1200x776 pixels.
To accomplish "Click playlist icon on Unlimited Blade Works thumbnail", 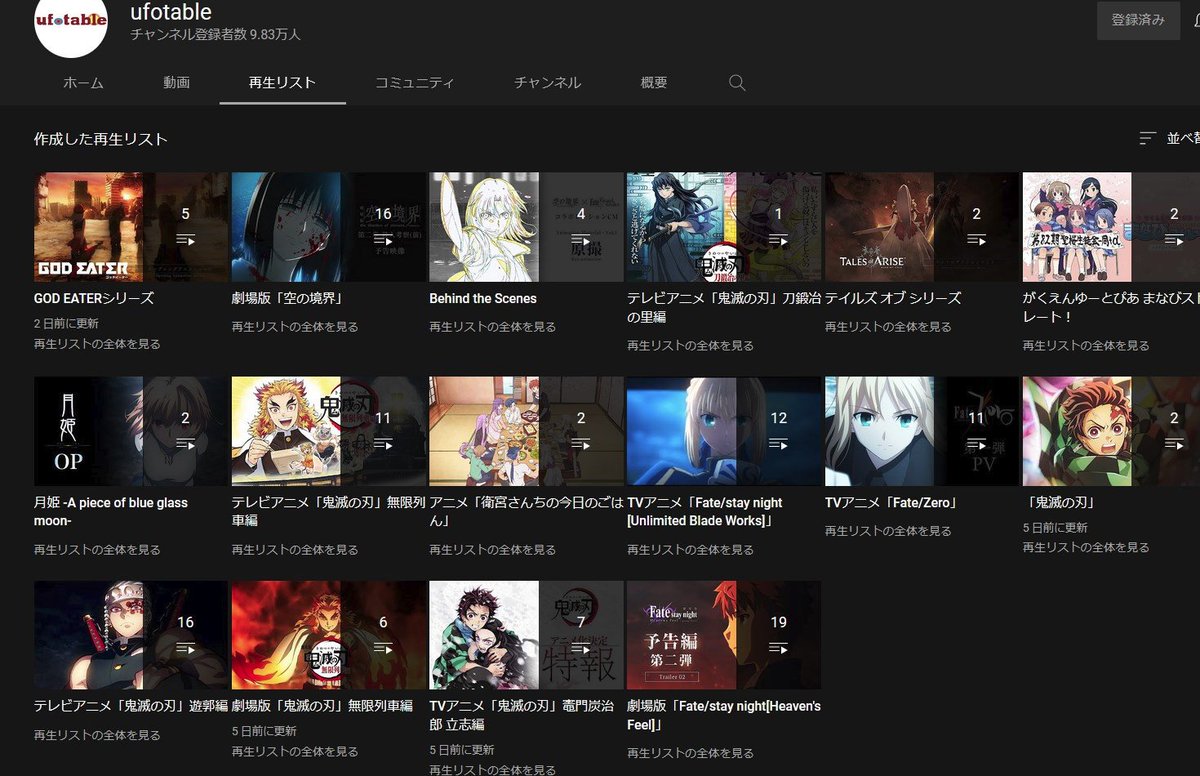I will tap(779, 444).
